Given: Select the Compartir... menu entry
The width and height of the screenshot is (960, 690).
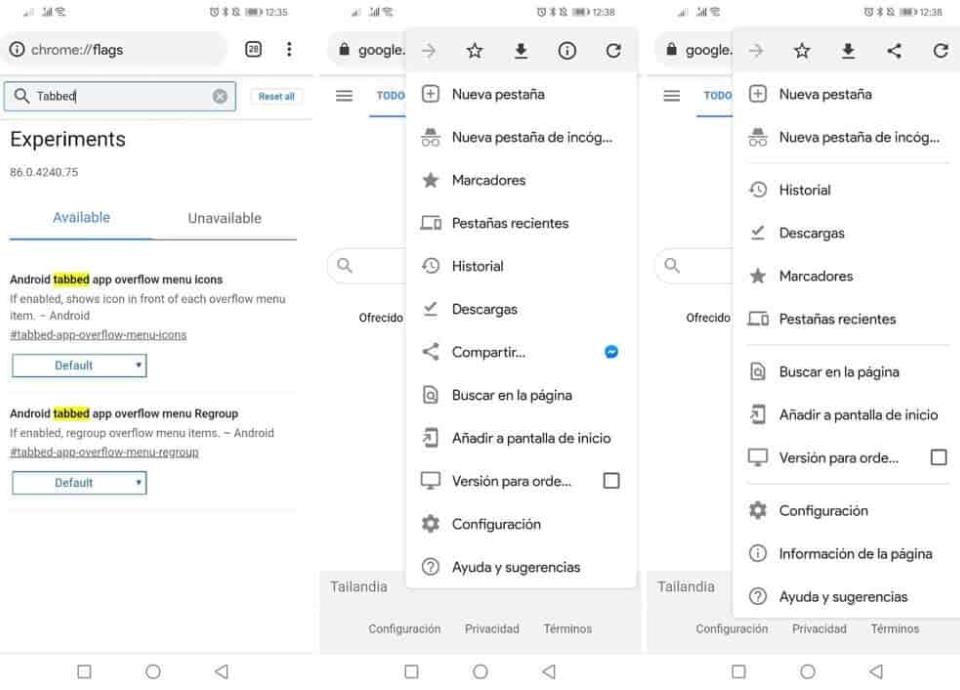Looking at the screenshot, I should point(488,352).
